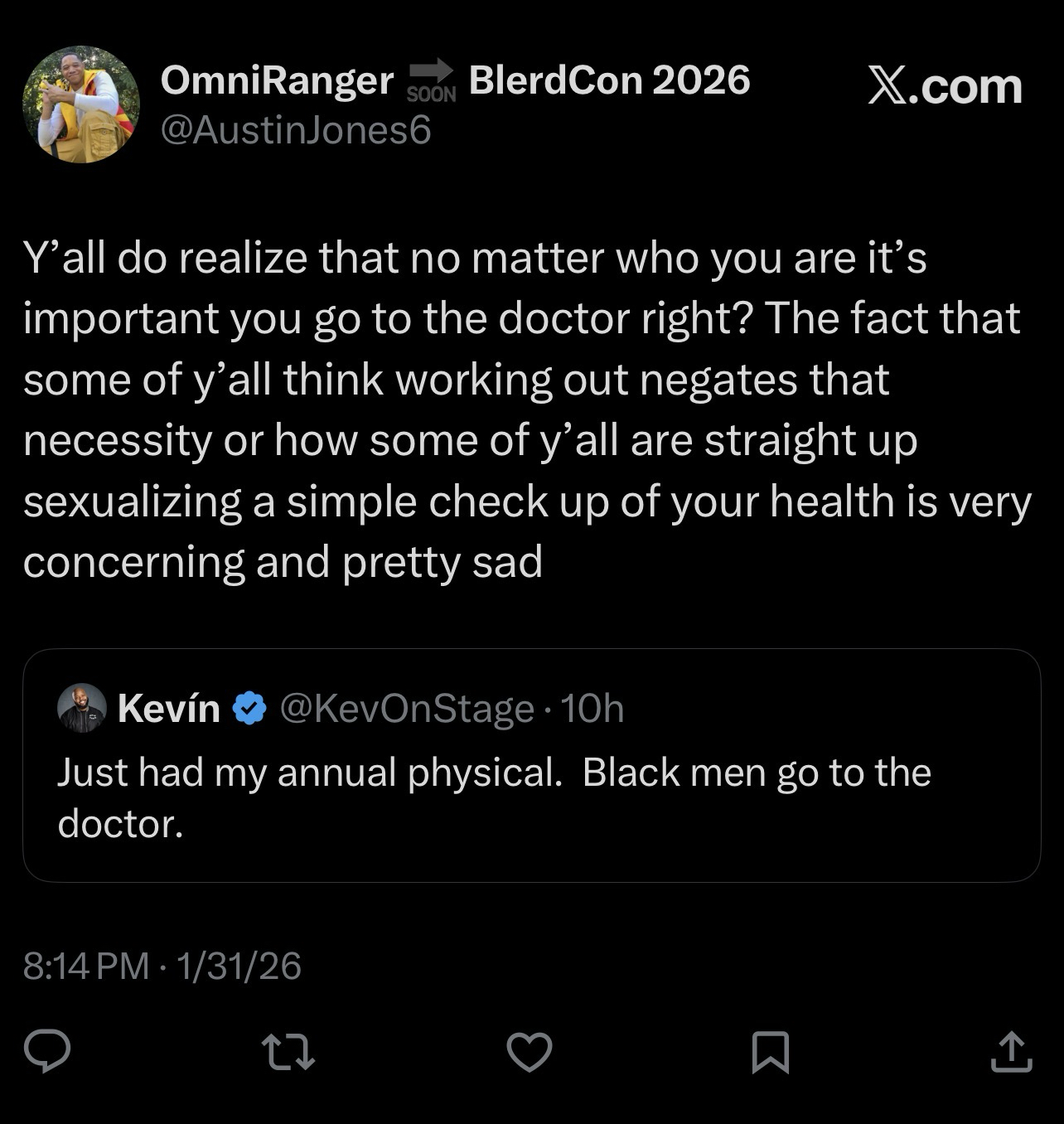Open OmniRanger's profile picture

tap(81, 104)
